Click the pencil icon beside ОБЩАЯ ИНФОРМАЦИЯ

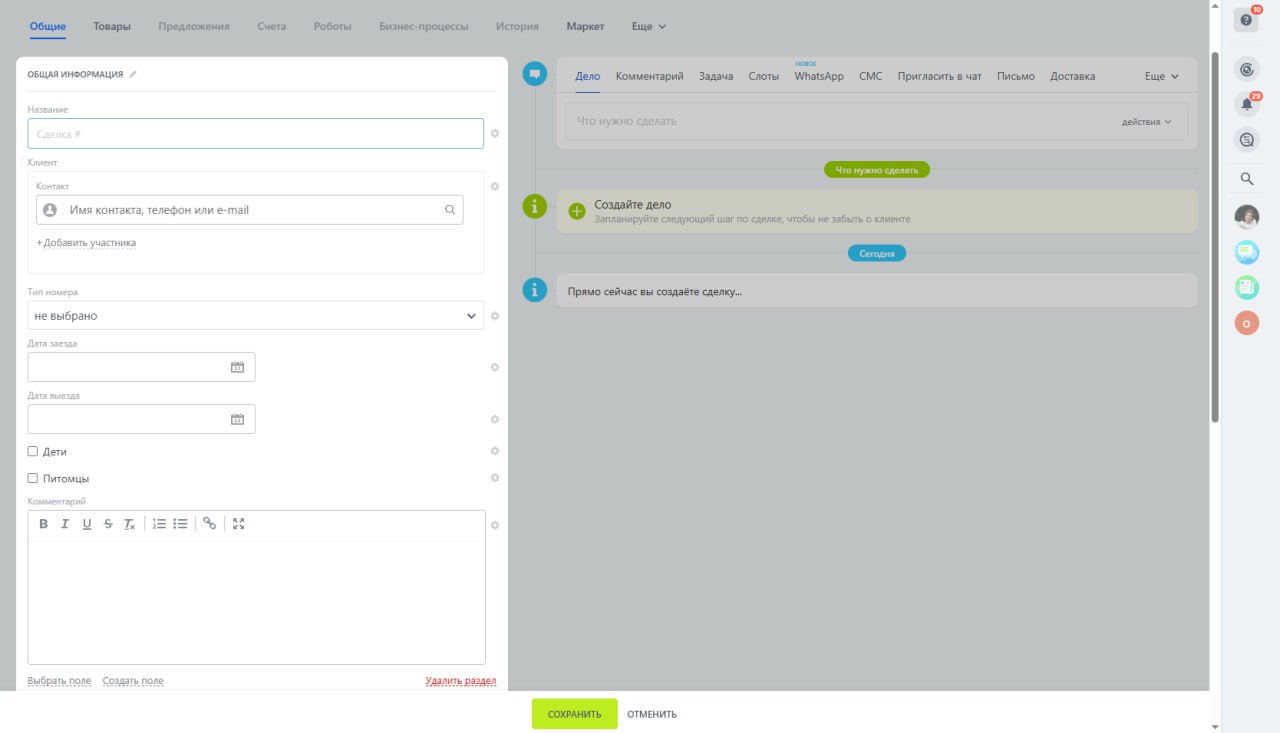[x=133, y=74]
